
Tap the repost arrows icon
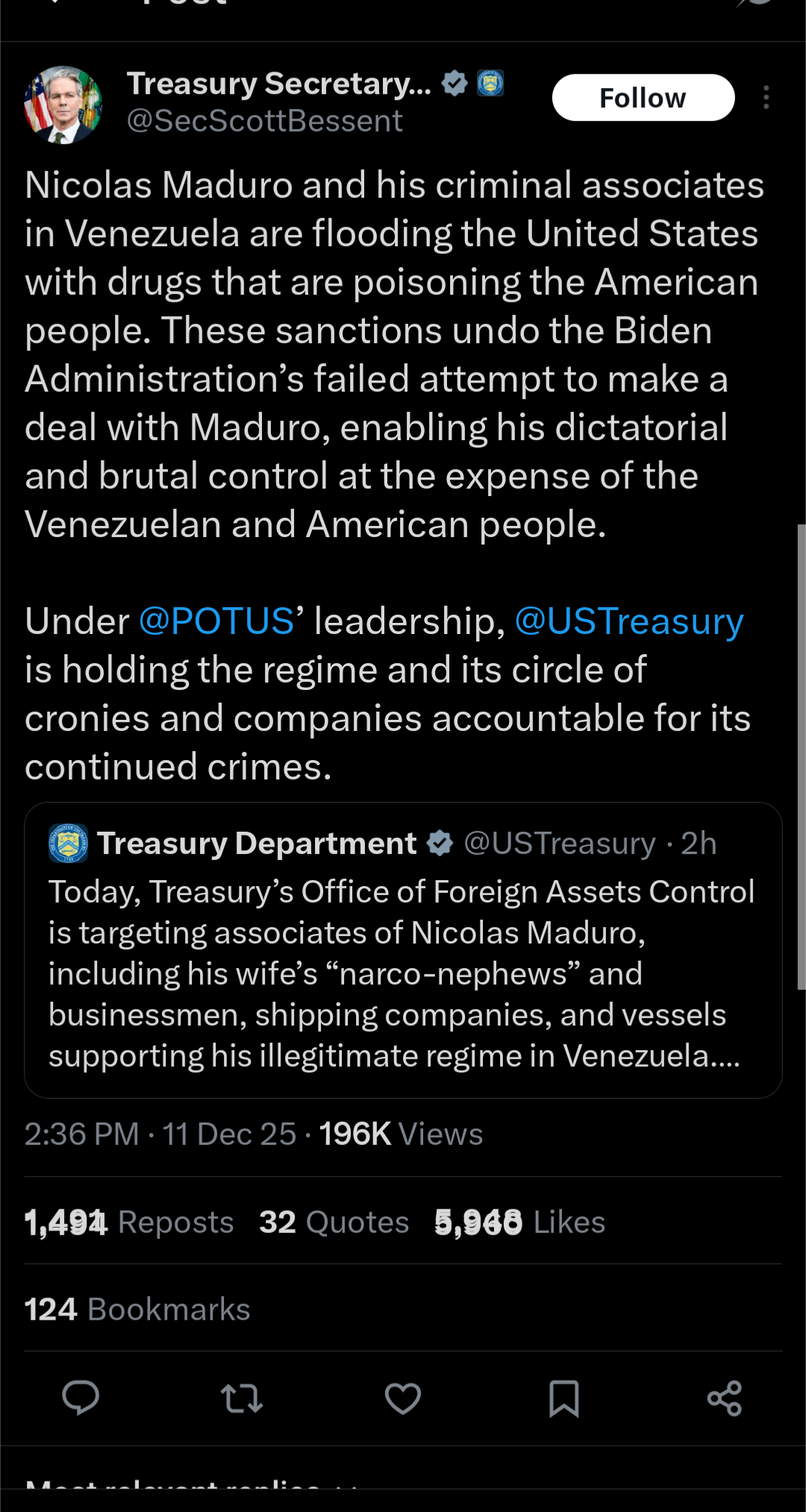click(x=242, y=1398)
